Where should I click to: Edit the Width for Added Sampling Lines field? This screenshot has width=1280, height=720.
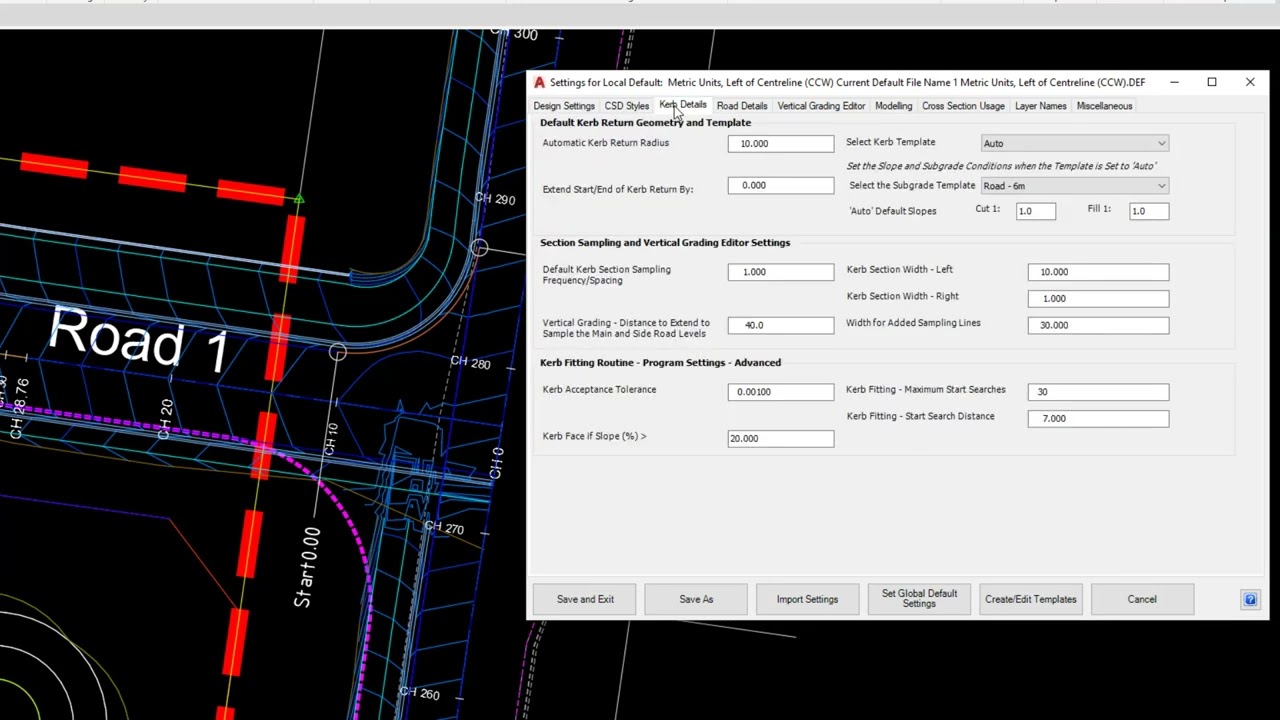pos(1098,325)
